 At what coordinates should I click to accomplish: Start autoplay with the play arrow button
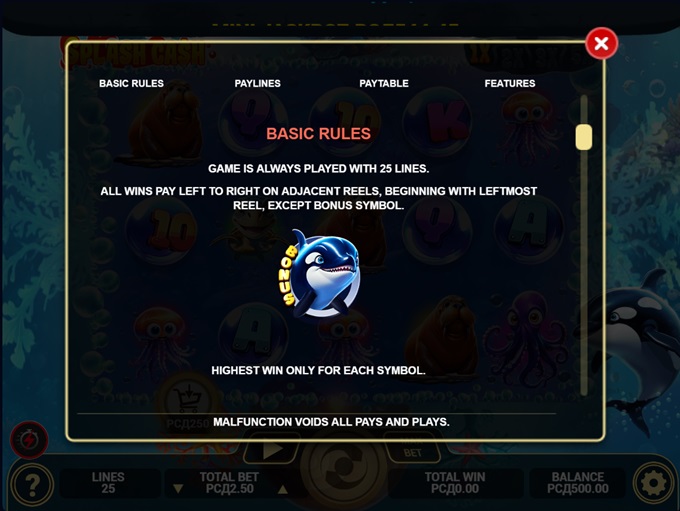[x=271, y=450]
